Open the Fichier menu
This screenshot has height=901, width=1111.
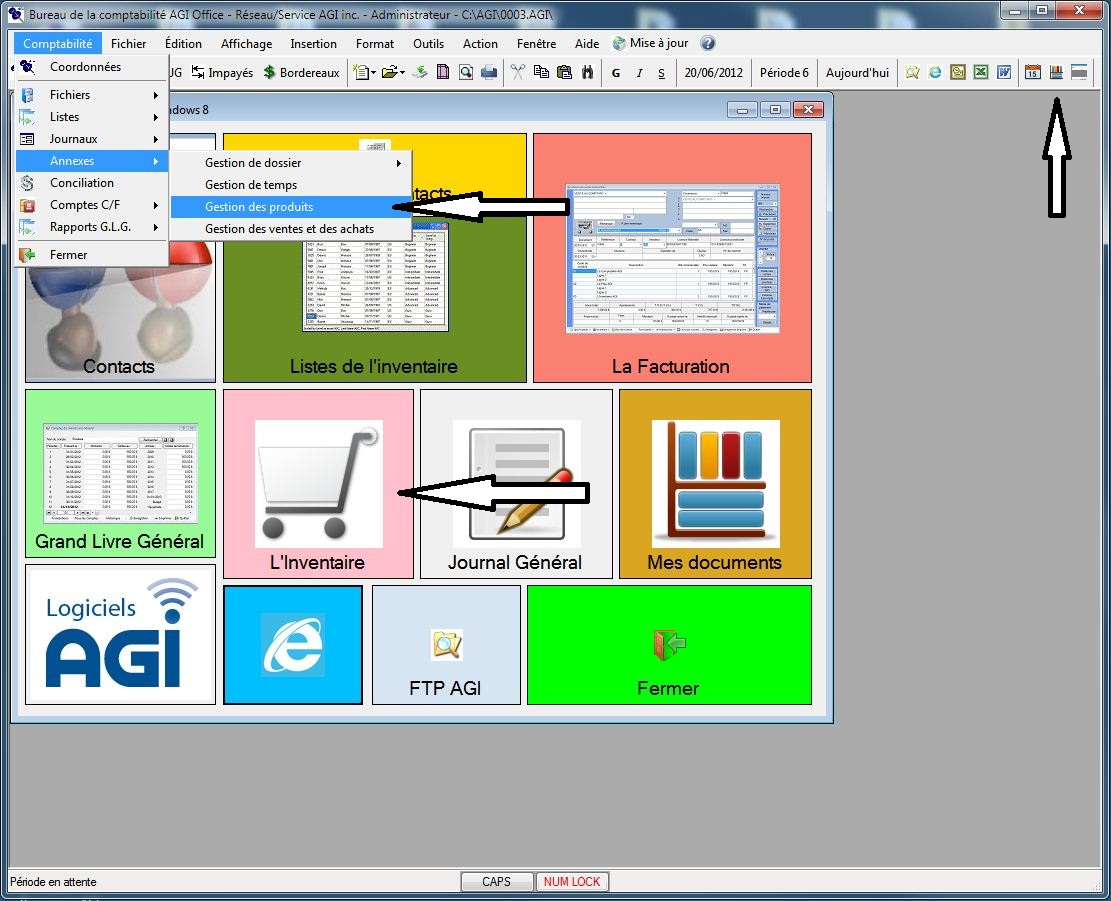[128, 44]
